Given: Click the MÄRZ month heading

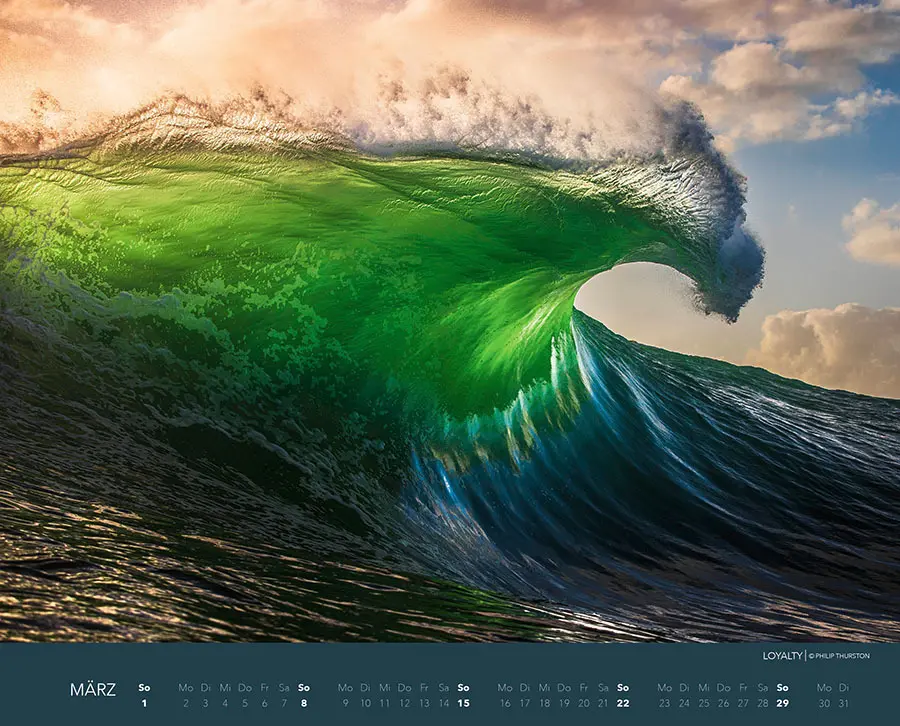Looking at the screenshot, I should (92, 690).
